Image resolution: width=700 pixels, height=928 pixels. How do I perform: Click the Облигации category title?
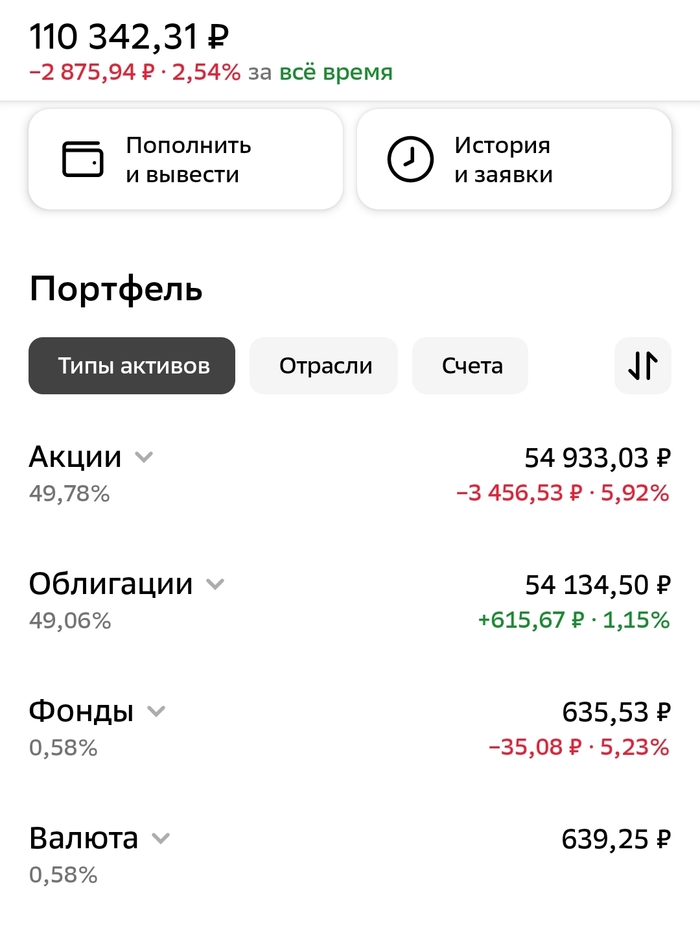[110, 584]
